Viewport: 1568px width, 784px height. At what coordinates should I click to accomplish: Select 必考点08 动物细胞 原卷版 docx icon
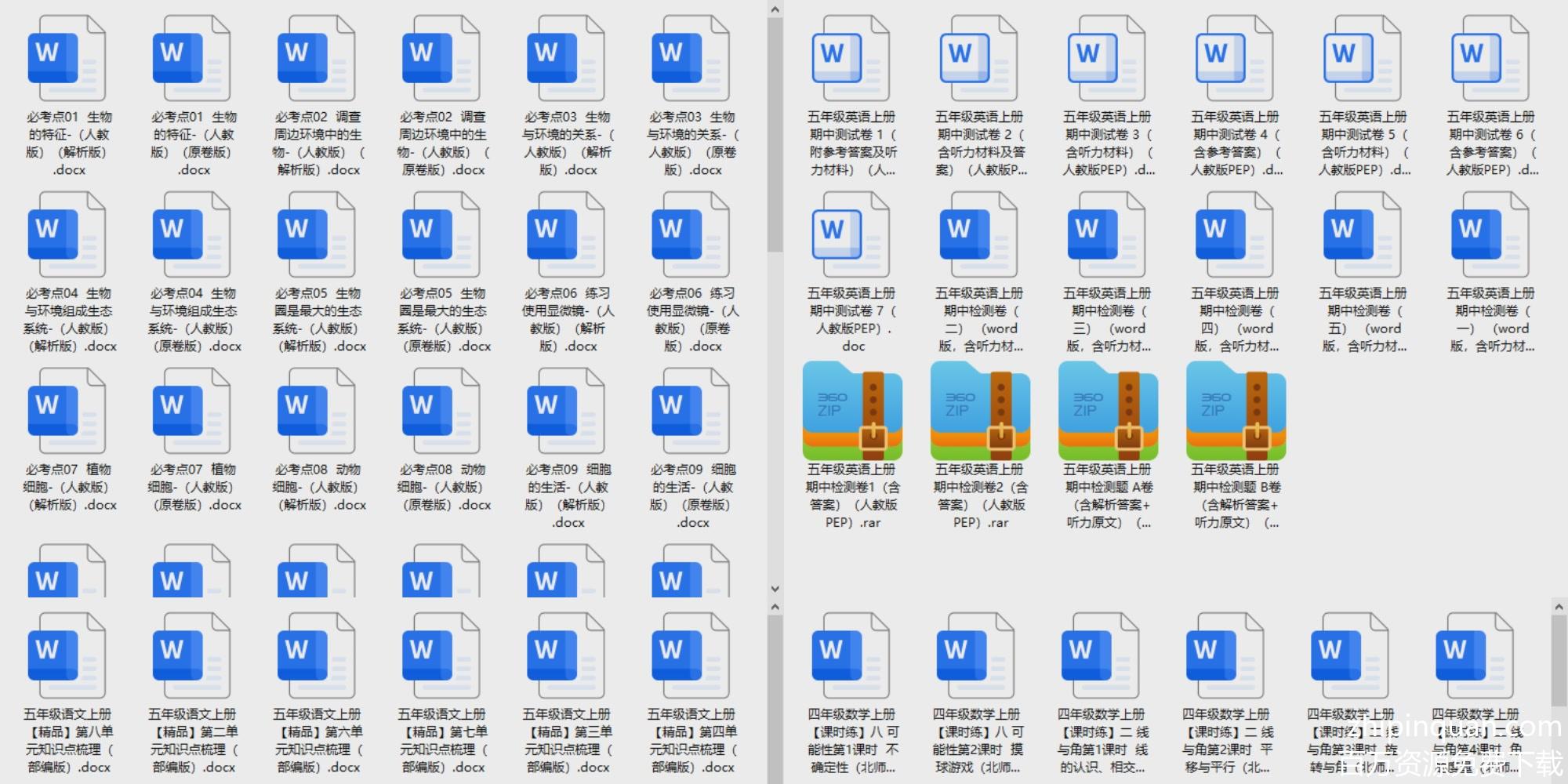pos(442,412)
